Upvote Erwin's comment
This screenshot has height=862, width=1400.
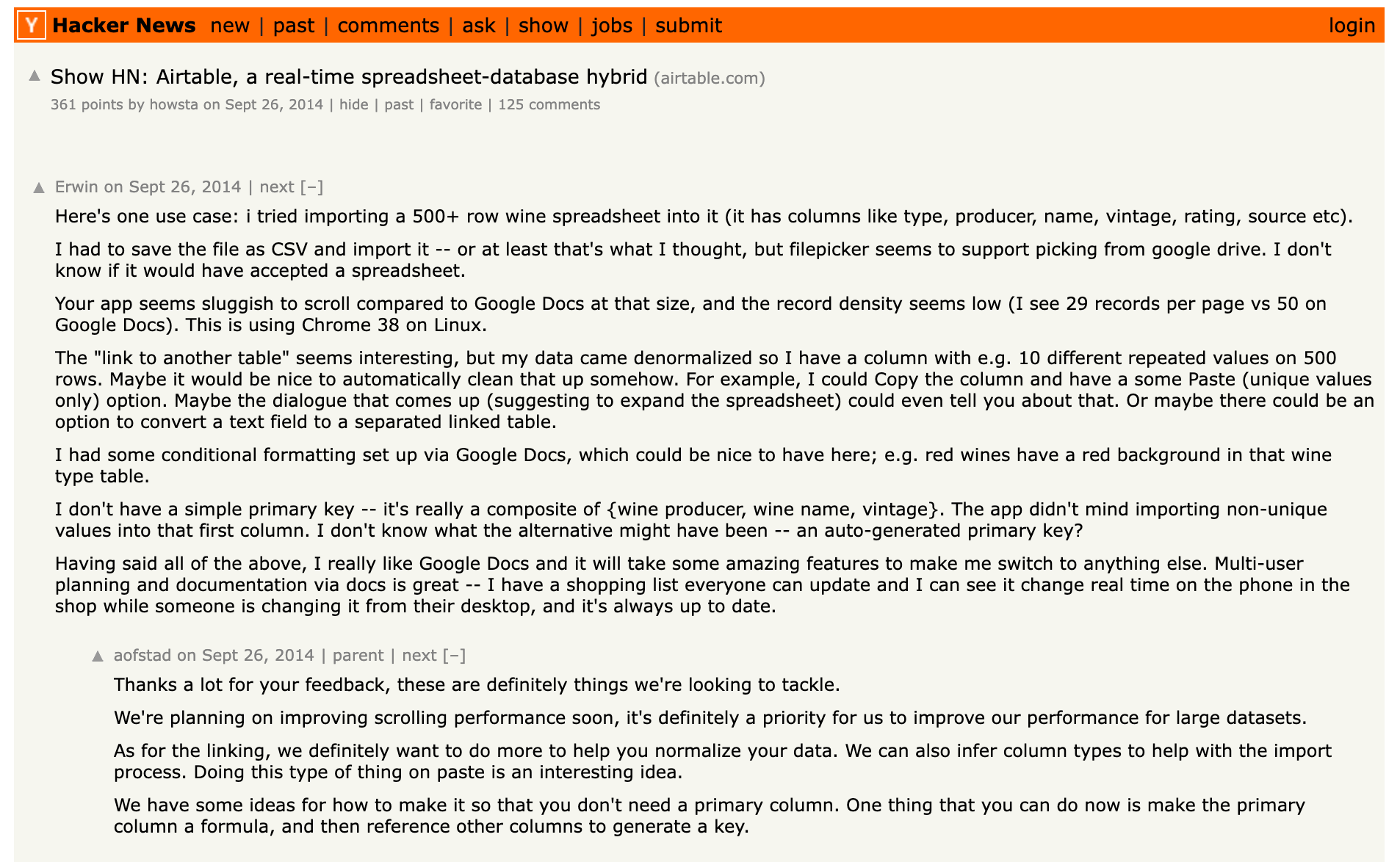tap(39, 188)
